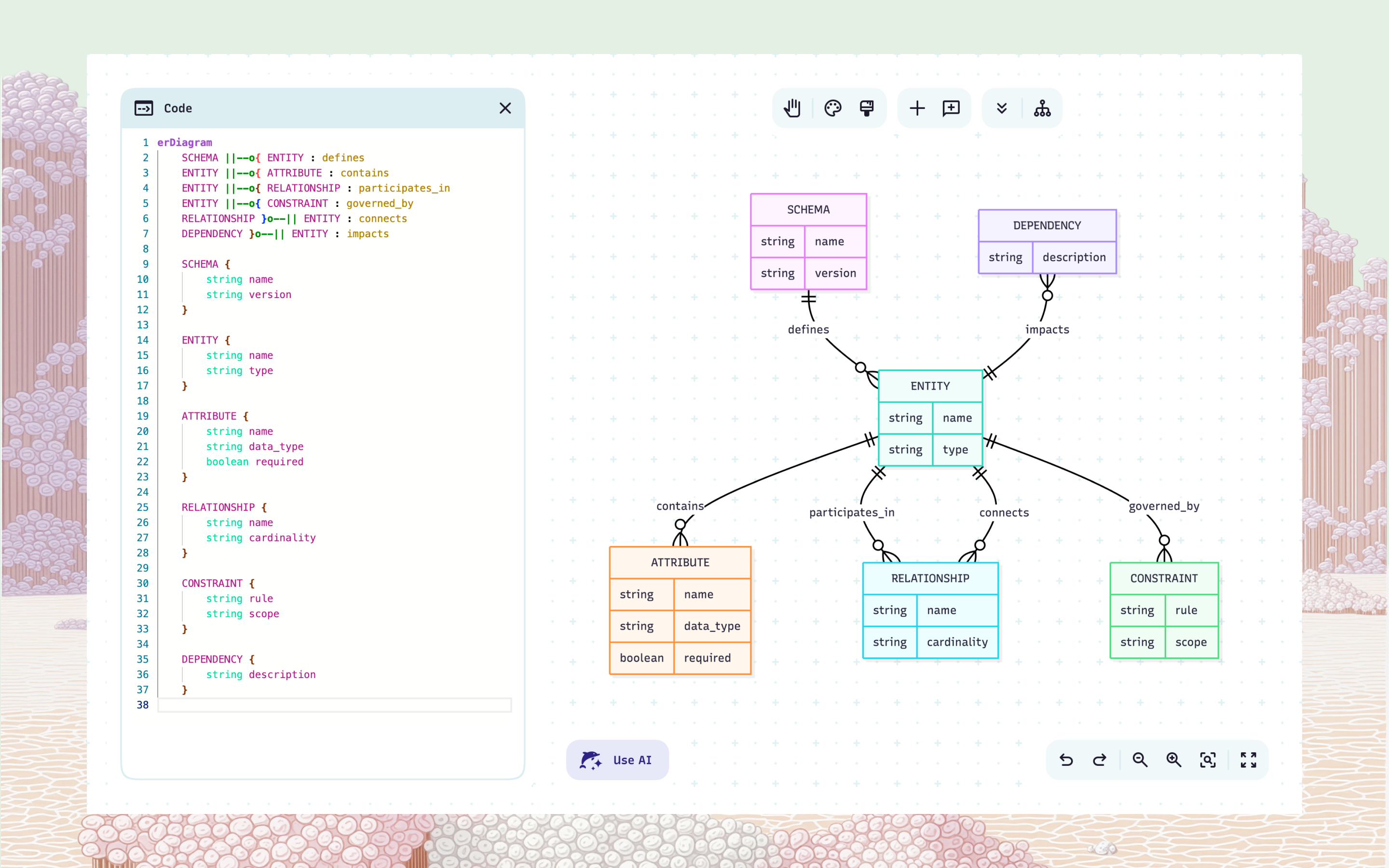Click the participates_in relationship label
This screenshot has width=1389, height=868.
(851, 513)
